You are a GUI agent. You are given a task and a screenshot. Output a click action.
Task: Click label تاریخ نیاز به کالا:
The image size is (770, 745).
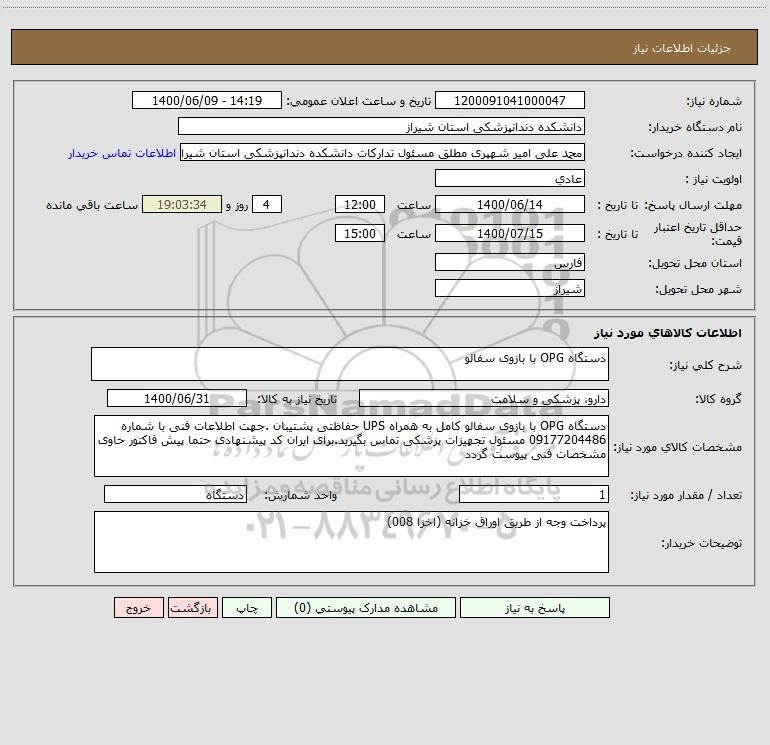[298, 399]
